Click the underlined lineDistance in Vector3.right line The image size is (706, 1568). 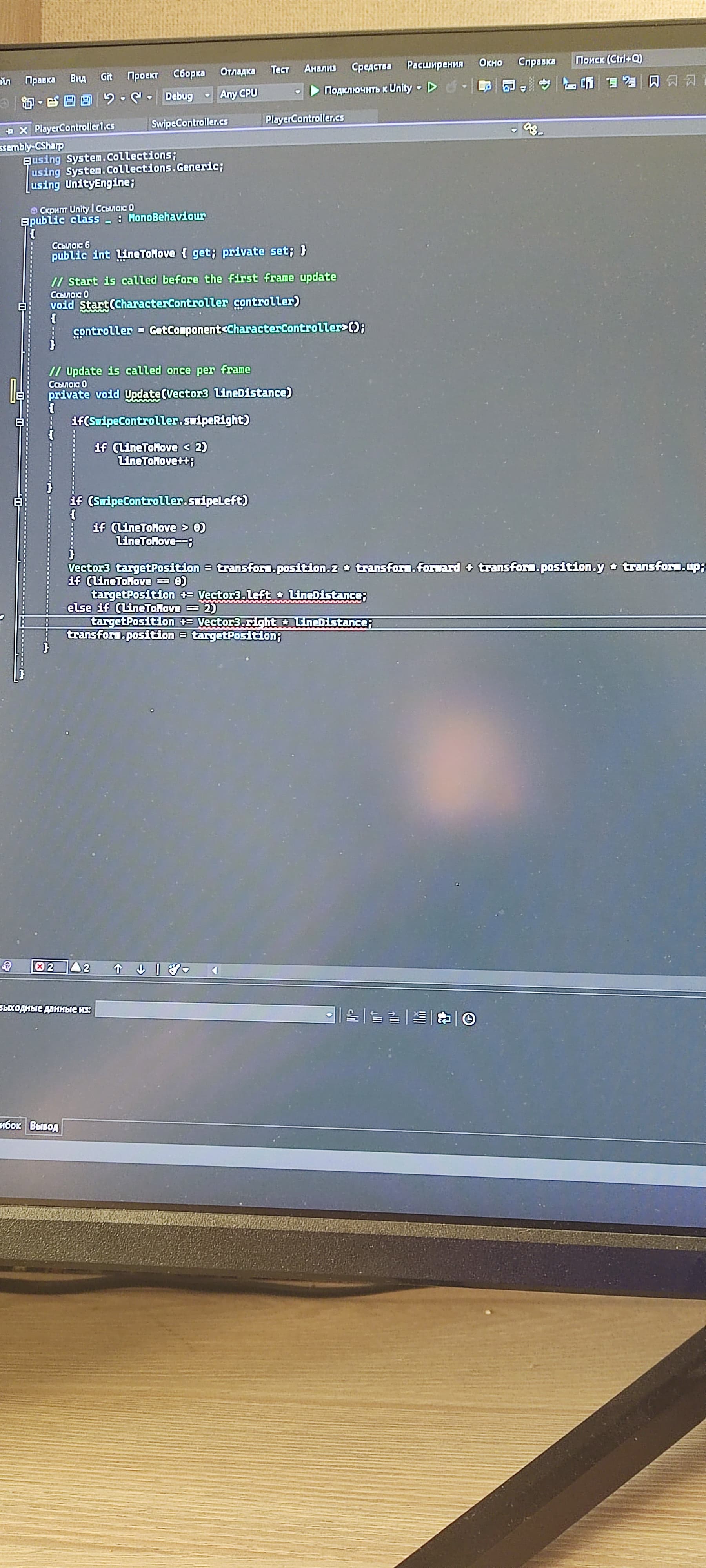(331, 622)
